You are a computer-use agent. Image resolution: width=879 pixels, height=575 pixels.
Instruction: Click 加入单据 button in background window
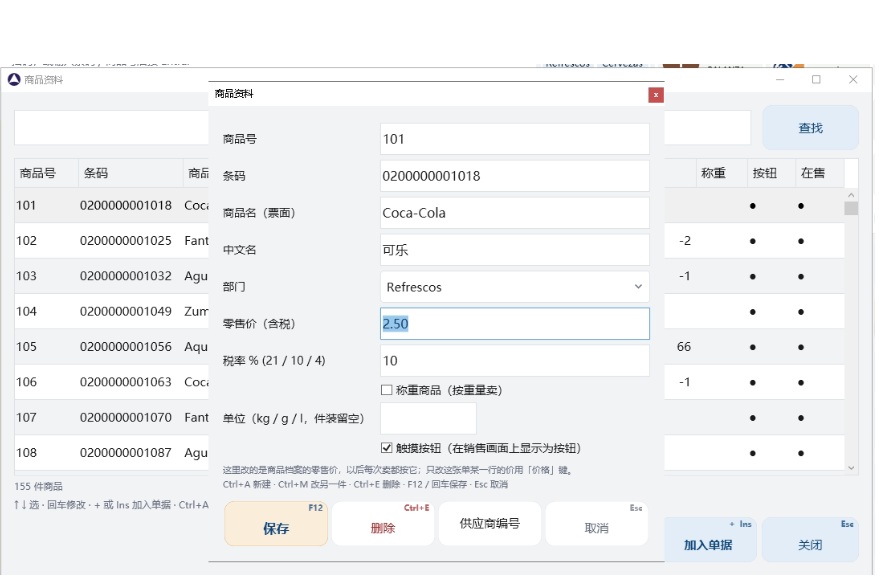(708, 540)
